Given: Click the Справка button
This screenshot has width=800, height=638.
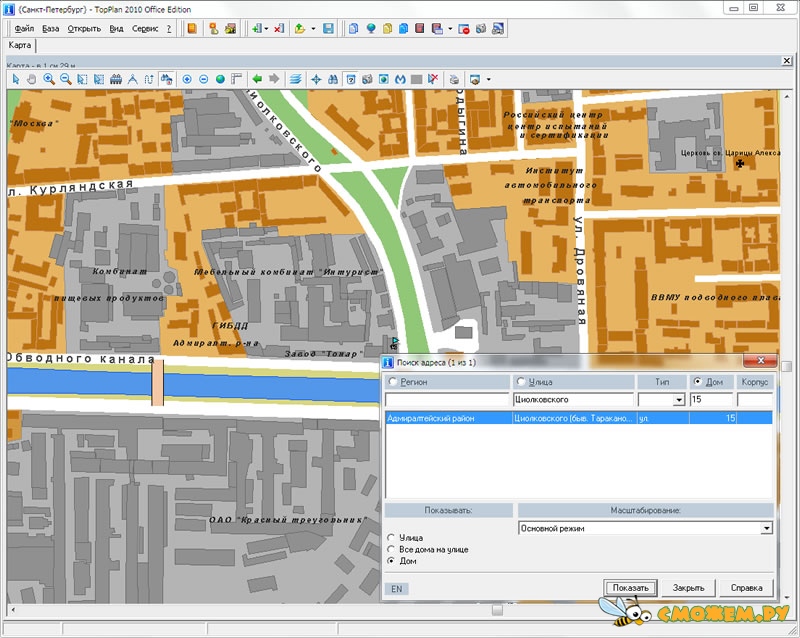Looking at the screenshot, I should (x=746, y=588).
